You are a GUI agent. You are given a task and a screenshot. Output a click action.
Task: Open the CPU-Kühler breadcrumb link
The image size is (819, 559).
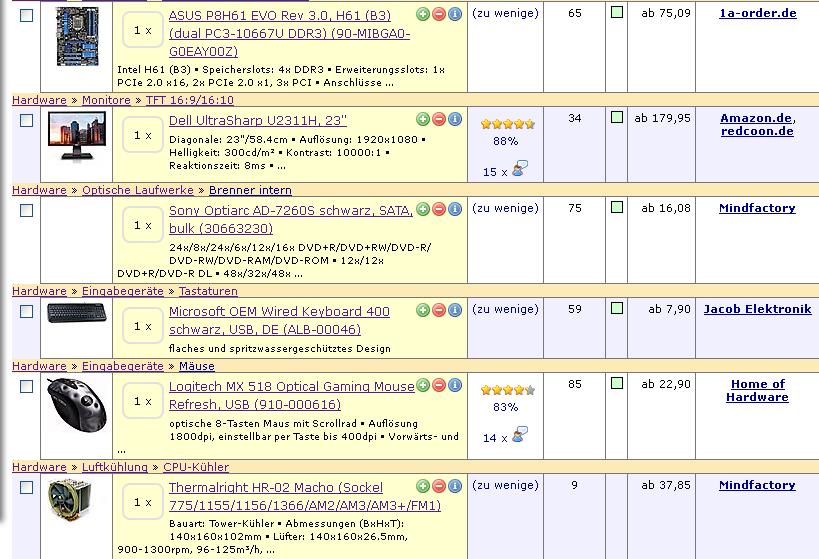196,467
